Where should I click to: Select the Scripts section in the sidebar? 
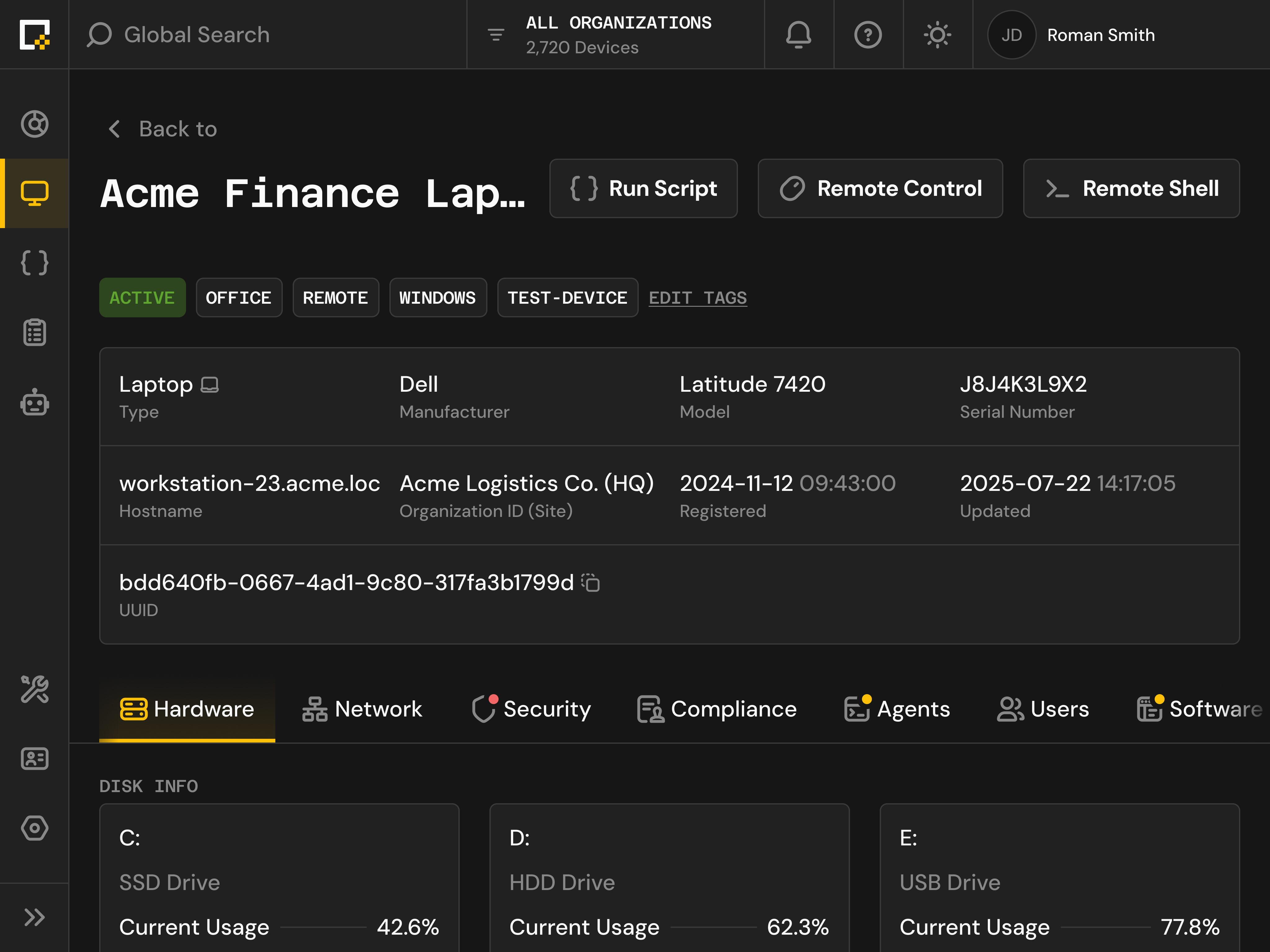pos(34,263)
